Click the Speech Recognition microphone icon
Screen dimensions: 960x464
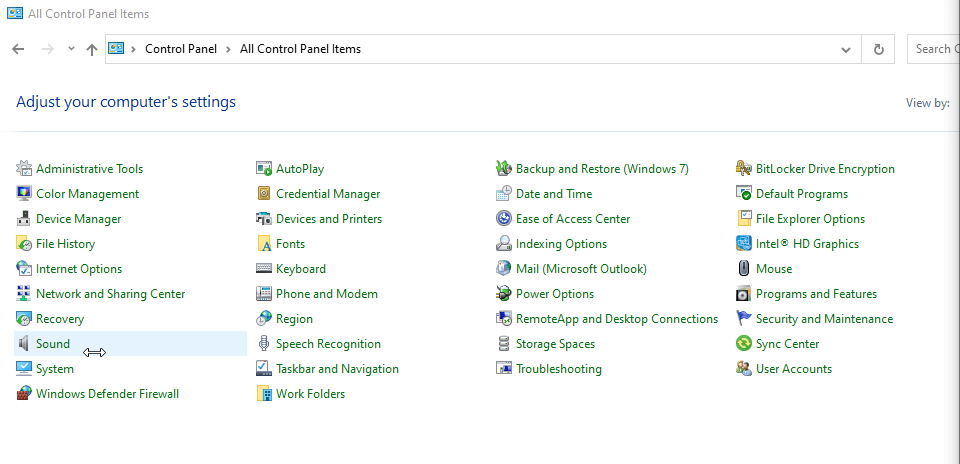(264, 343)
